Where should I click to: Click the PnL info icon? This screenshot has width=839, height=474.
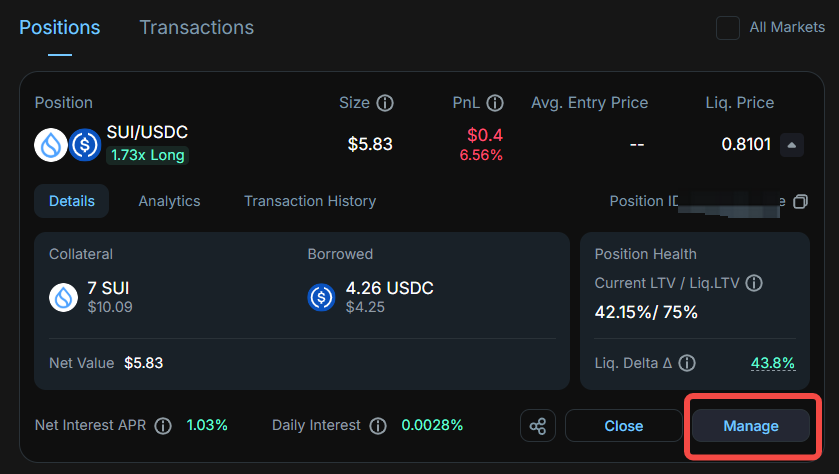point(494,103)
